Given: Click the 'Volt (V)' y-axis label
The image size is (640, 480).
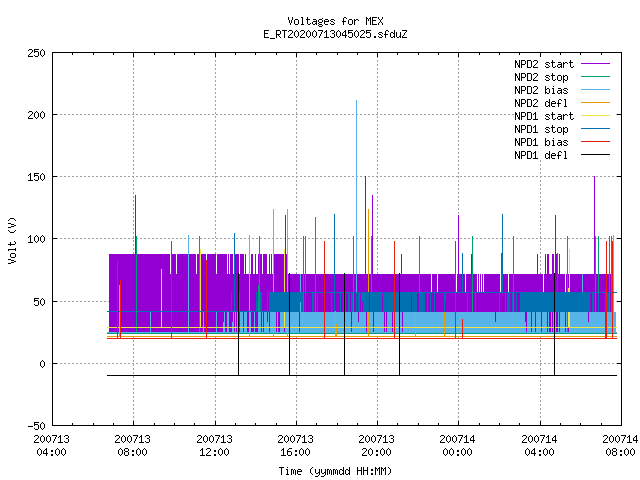Looking at the screenshot, I should tap(12, 240).
